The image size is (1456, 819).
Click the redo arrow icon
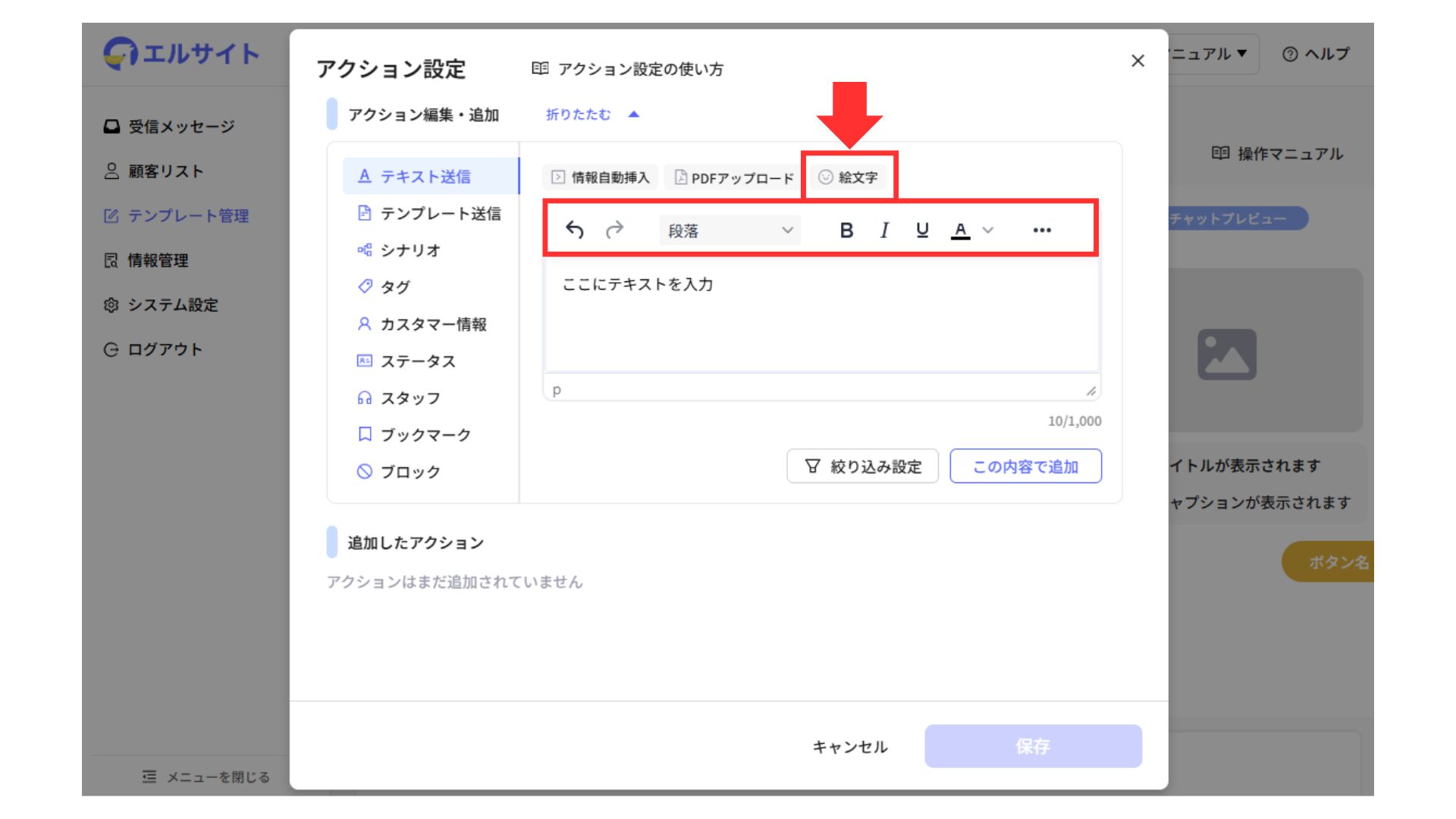click(x=614, y=230)
